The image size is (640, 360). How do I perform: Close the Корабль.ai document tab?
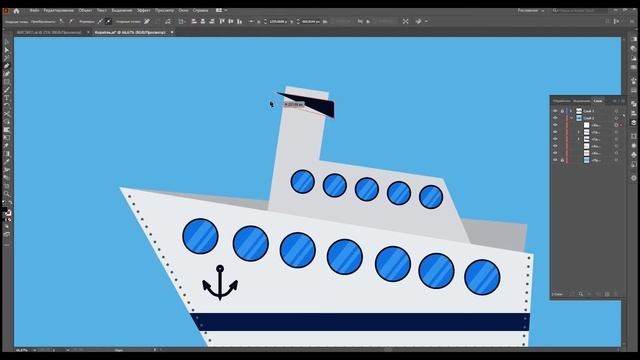coord(172,32)
